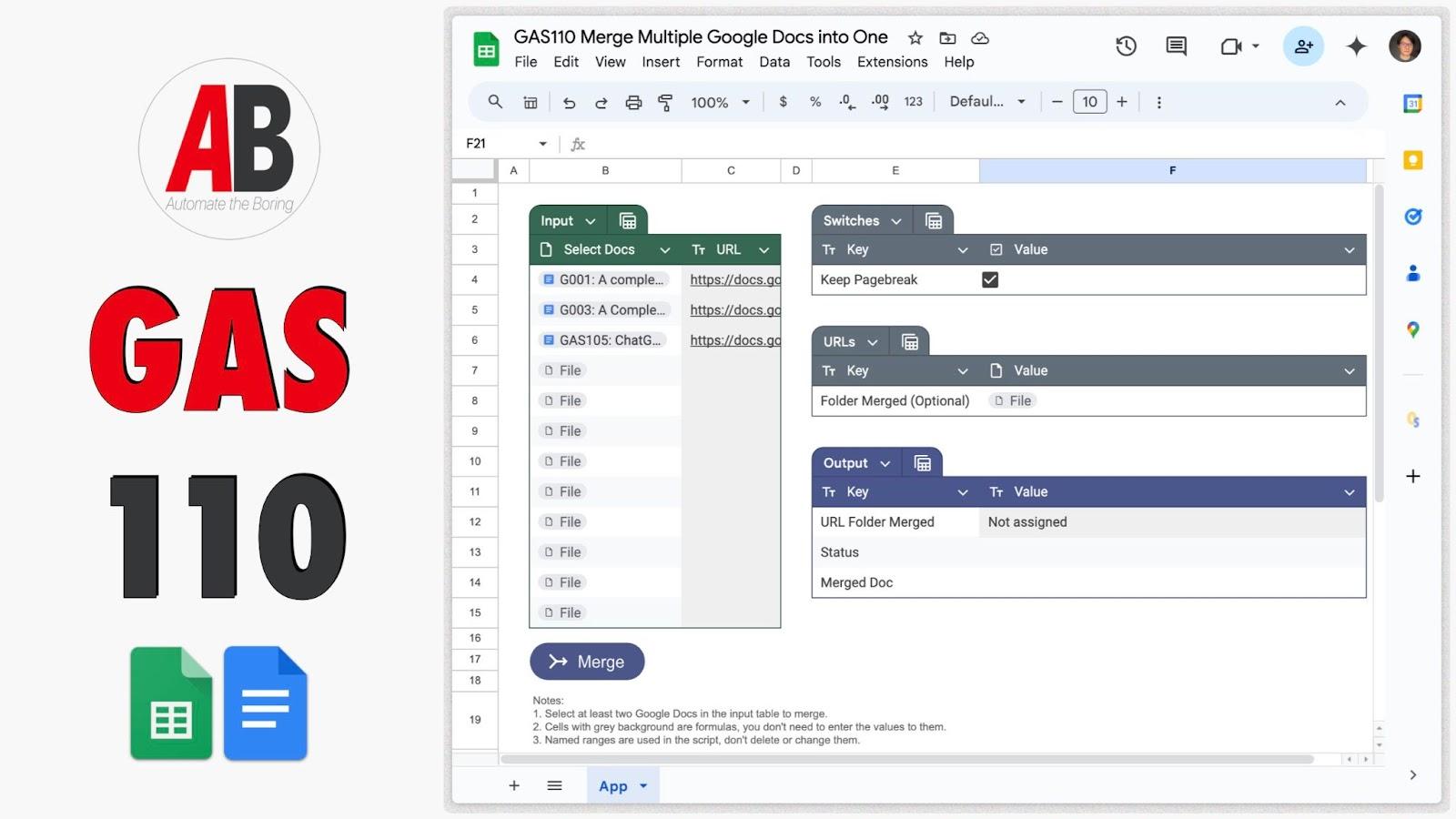
Task: Click the add sheet plus button
Action: [514, 785]
